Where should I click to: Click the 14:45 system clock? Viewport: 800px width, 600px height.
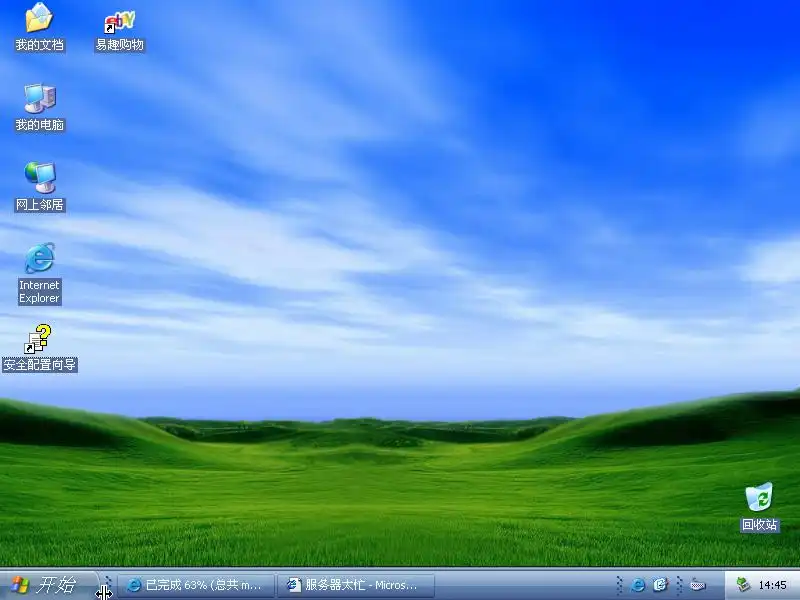(772, 585)
